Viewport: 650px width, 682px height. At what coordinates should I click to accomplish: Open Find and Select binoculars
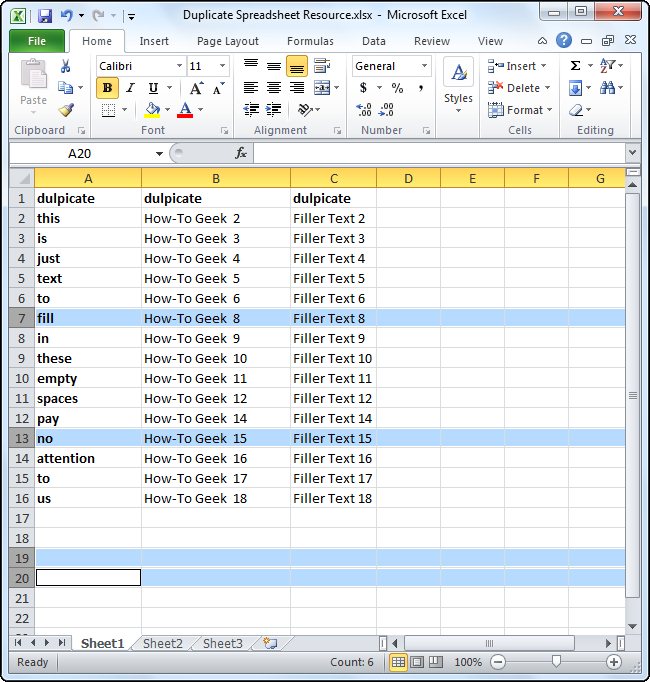(607, 88)
